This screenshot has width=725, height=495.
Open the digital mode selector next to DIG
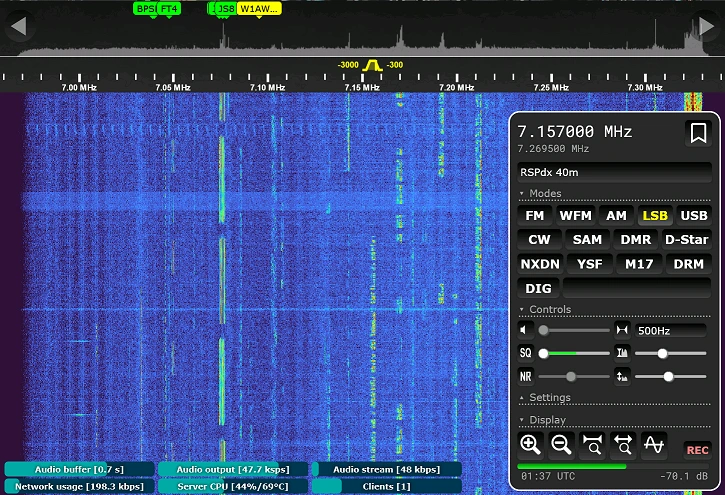[637, 288]
